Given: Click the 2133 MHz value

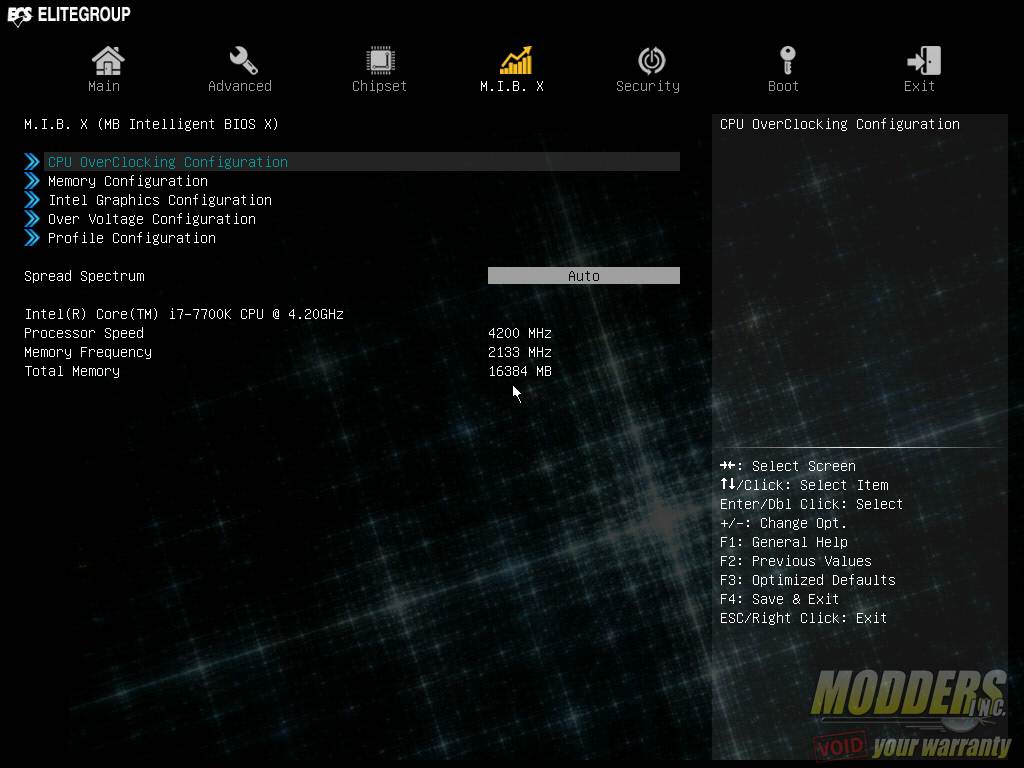Looking at the screenshot, I should 520,352.
